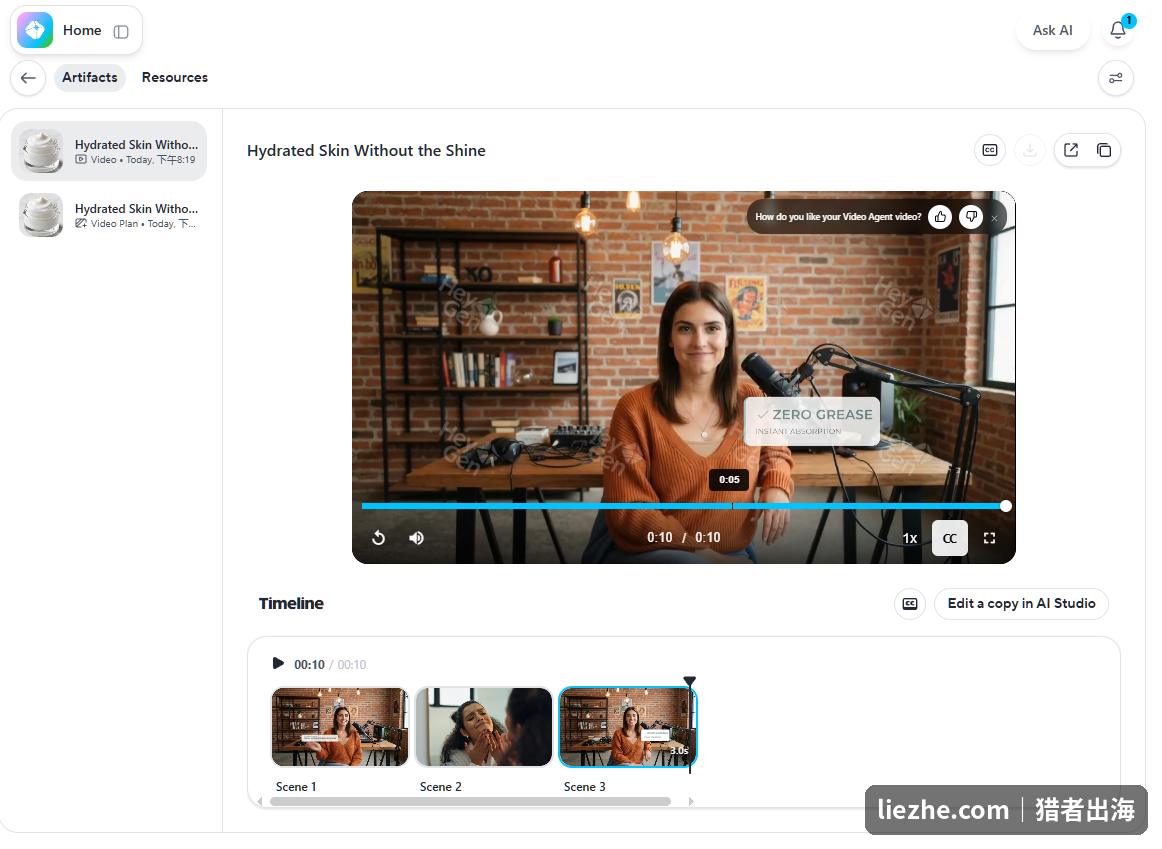The height and width of the screenshot is (849, 1162).
Task: Click the Scene 3 label text
Action: [x=584, y=787]
